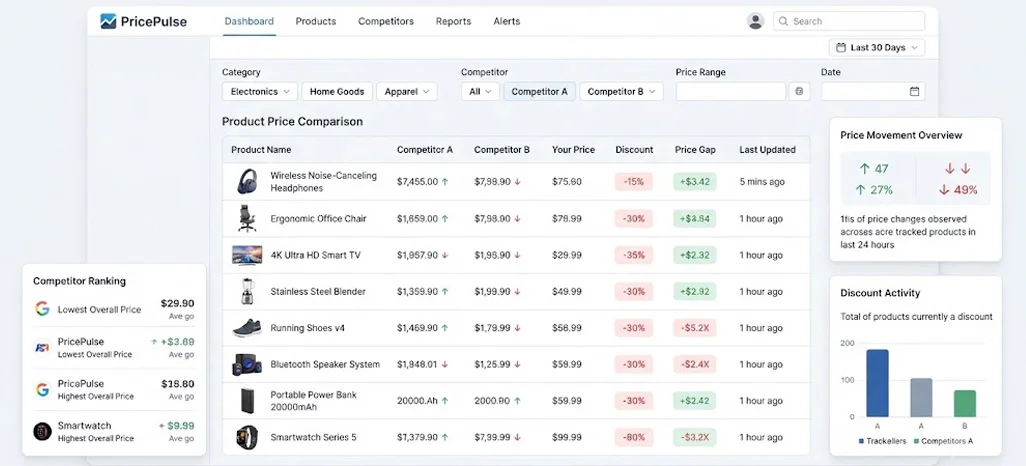The image size is (1026, 466).
Task: Click the Google logo beside Lowest Overall Price $29.90
Action: (43, 309)
